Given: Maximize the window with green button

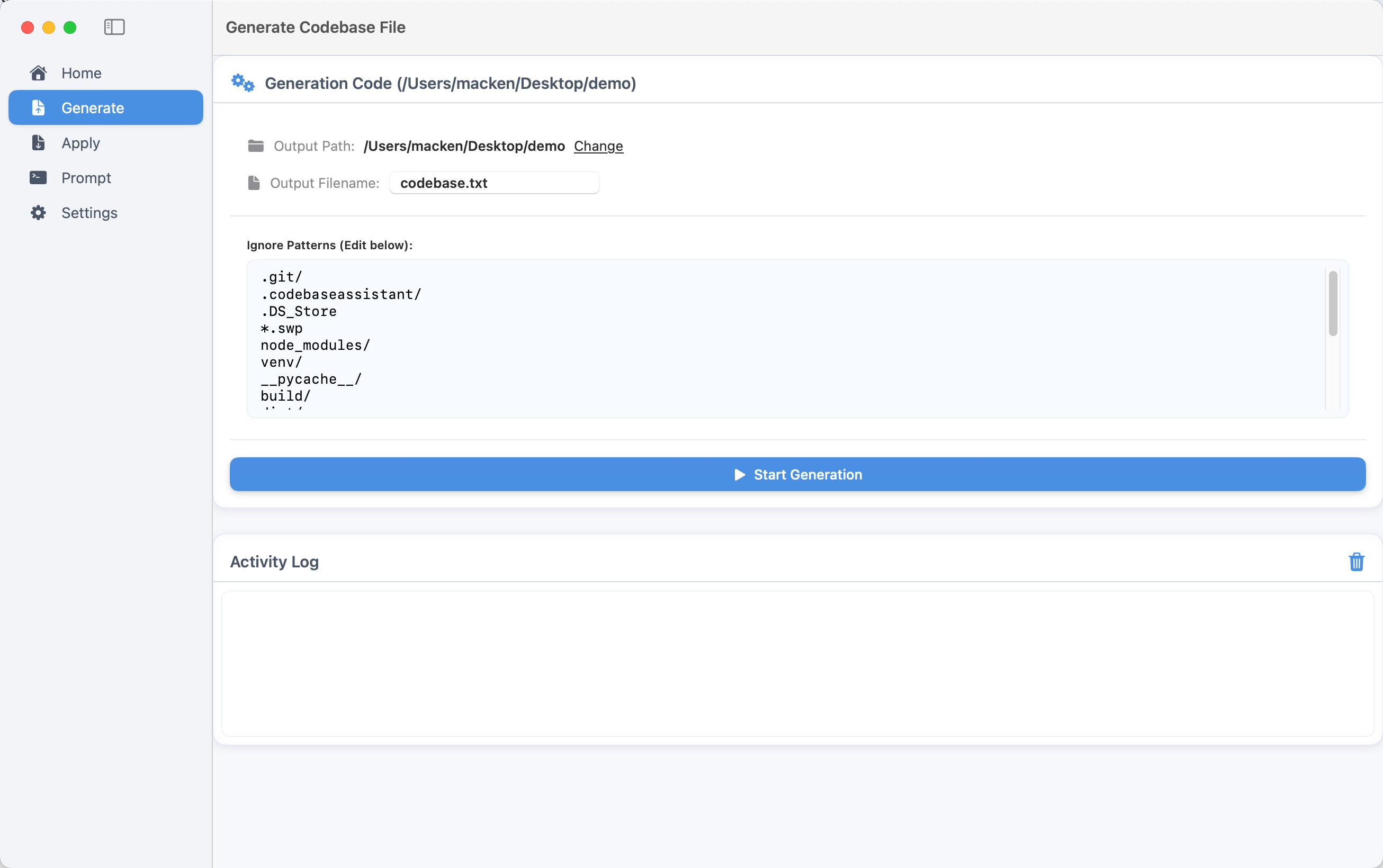Looking at the screenshot, I should tap(70, 27).
